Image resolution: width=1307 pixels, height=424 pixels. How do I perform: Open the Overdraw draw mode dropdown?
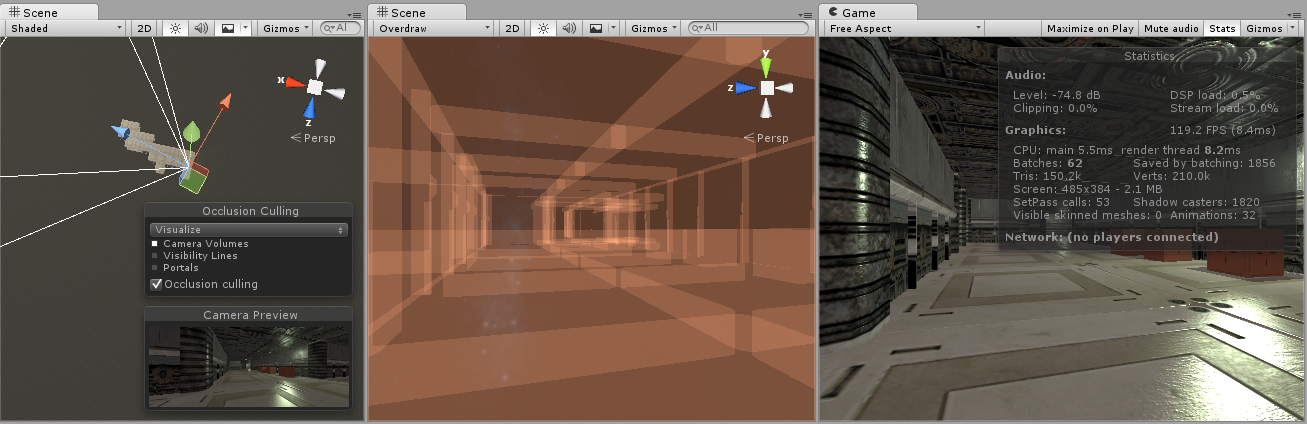(435, 28)
